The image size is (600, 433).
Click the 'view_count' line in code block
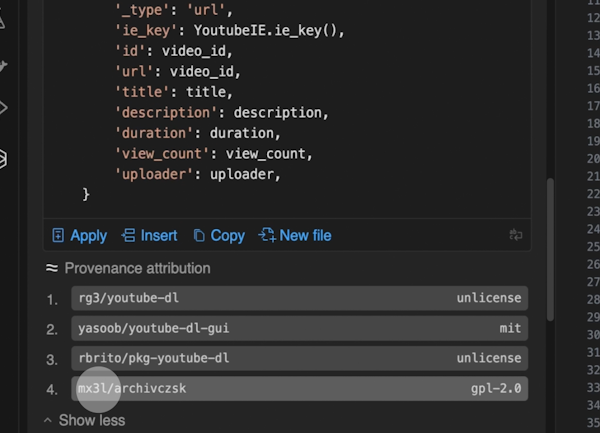[x=213, y=153]
